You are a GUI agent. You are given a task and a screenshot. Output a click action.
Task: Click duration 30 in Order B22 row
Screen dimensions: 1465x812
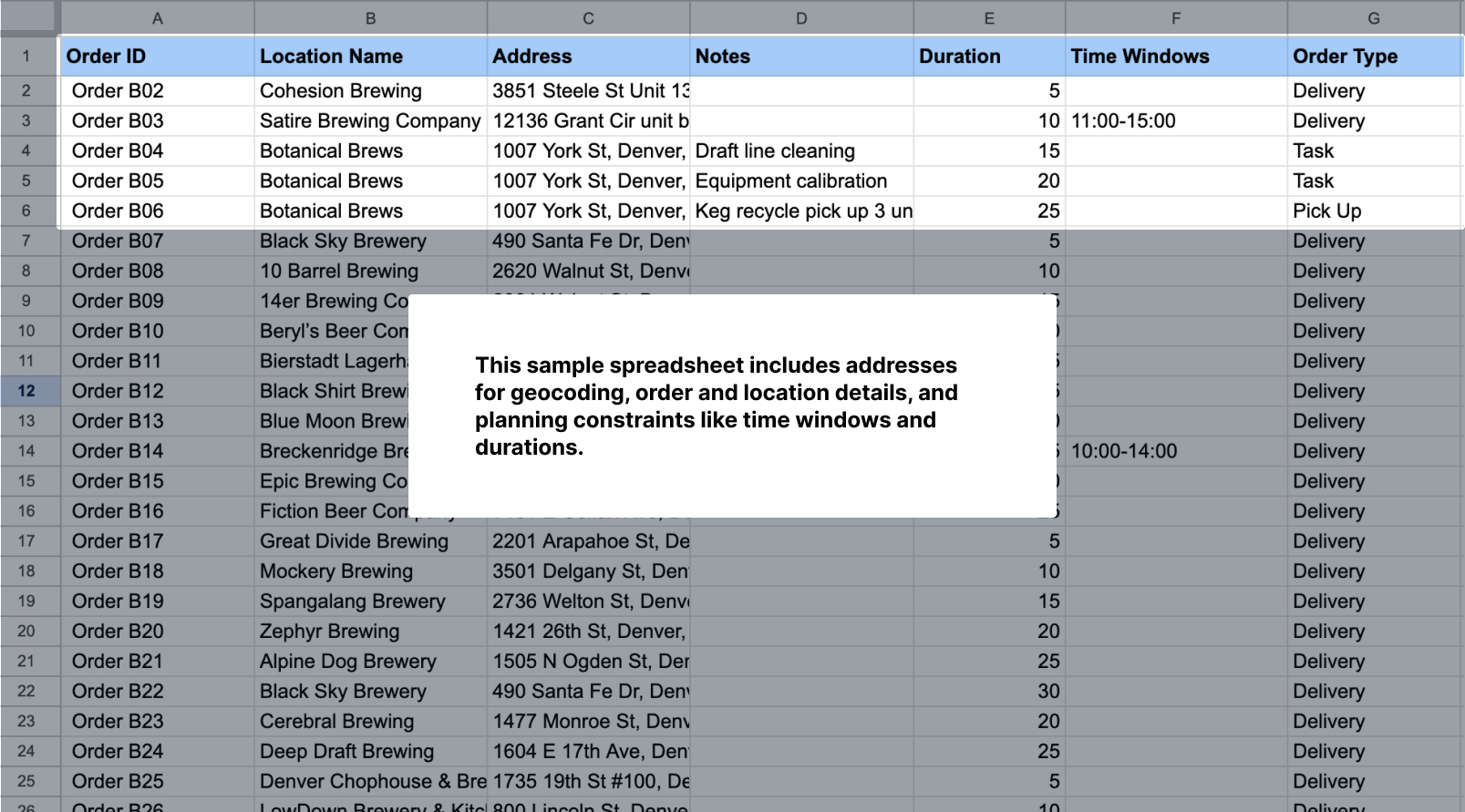pyautogui.click(x=989, y=692)
